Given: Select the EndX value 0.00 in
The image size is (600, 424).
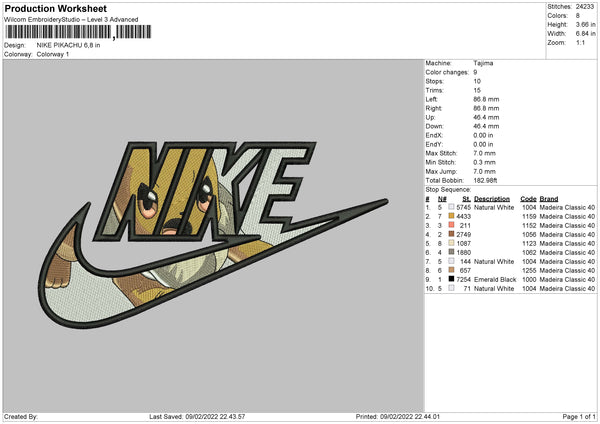Looking at the screenshot, I should click(483, 135).
